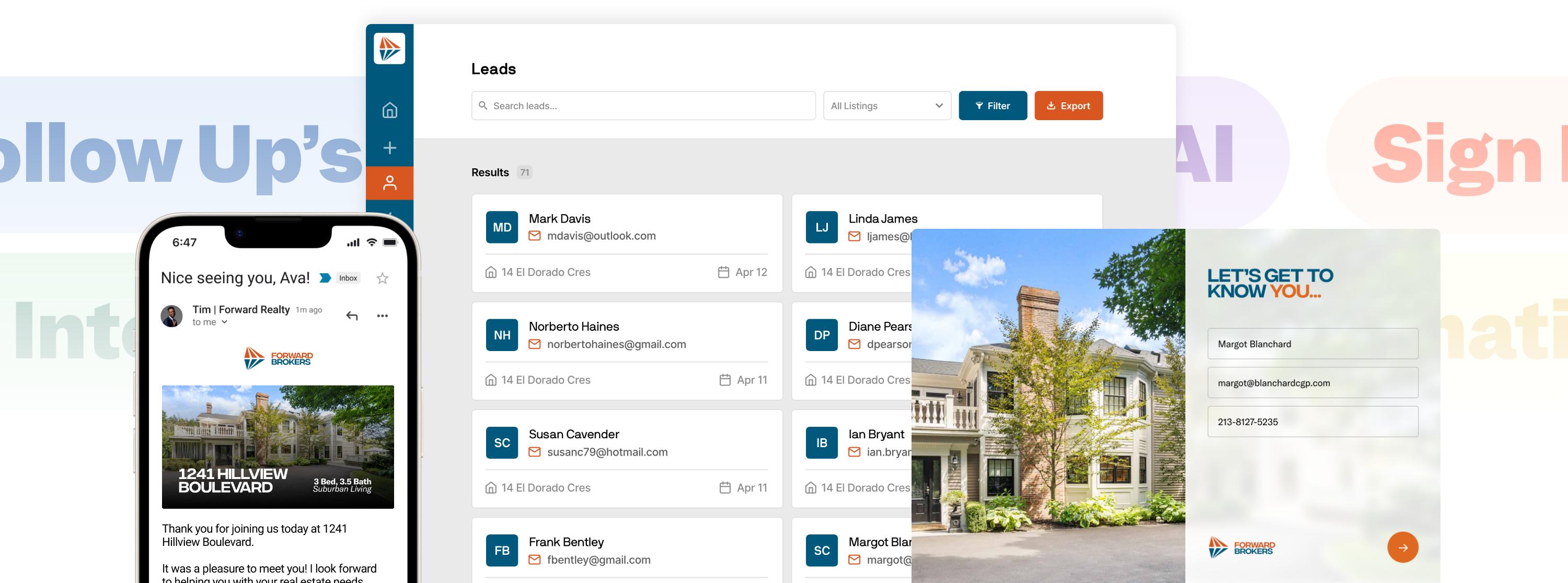This screenshot has height=583, width=1568.
Task: Click Linda James email envelope icon
Action: click(854, 236)
